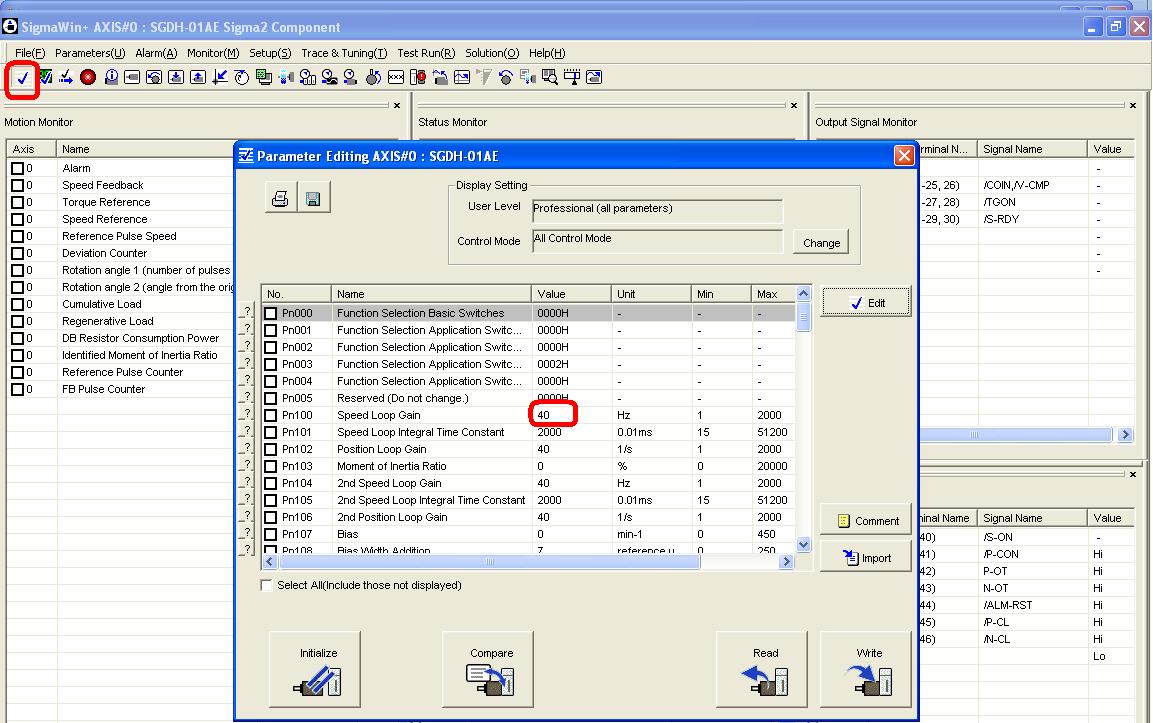Screen dimensions: 1153x723
Task: Close the Output Signal Monitor panel
Action: [x=1133, y=105]
